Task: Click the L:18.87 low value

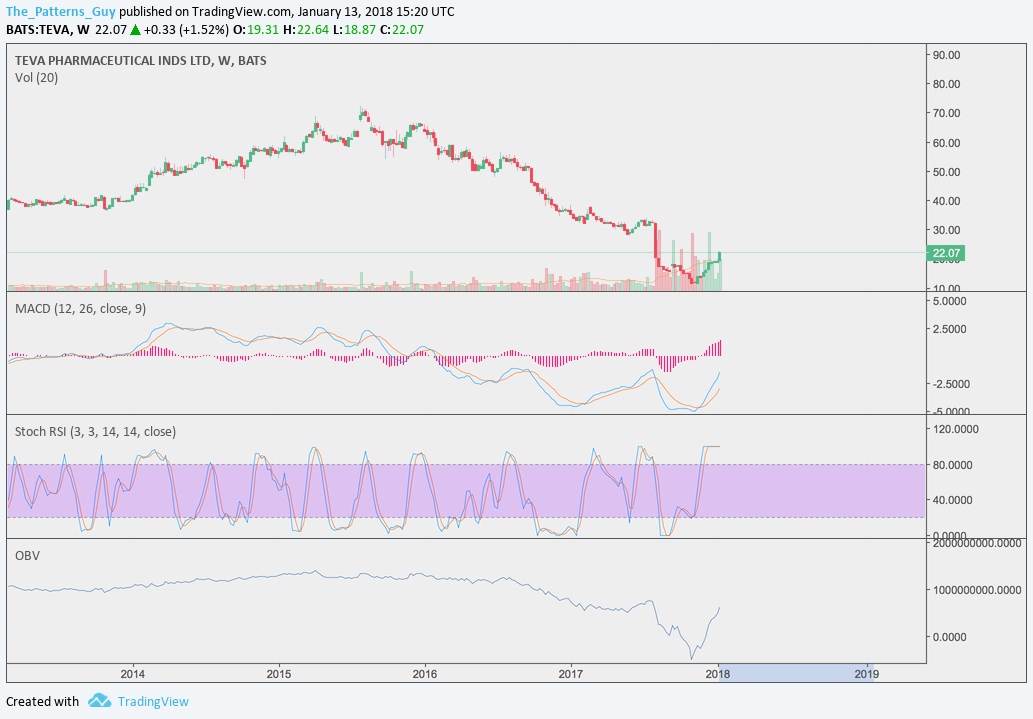Action: [354, 30]
